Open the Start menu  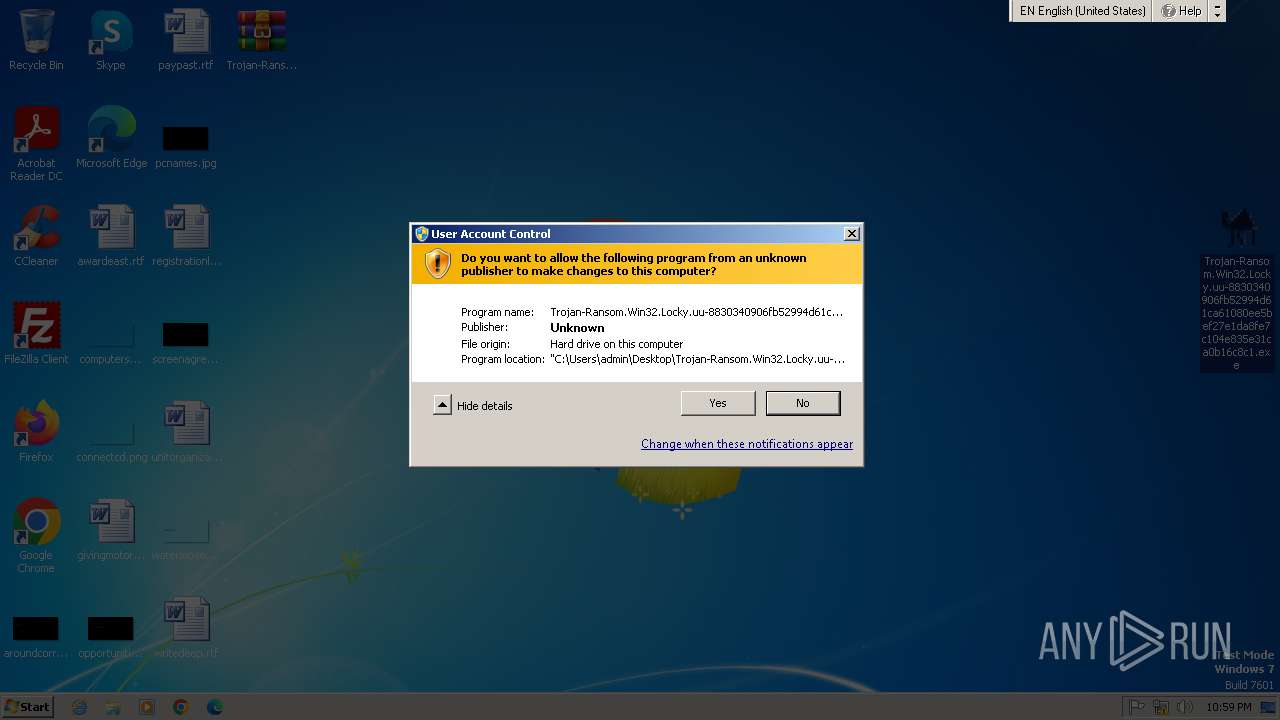point(27,706)
